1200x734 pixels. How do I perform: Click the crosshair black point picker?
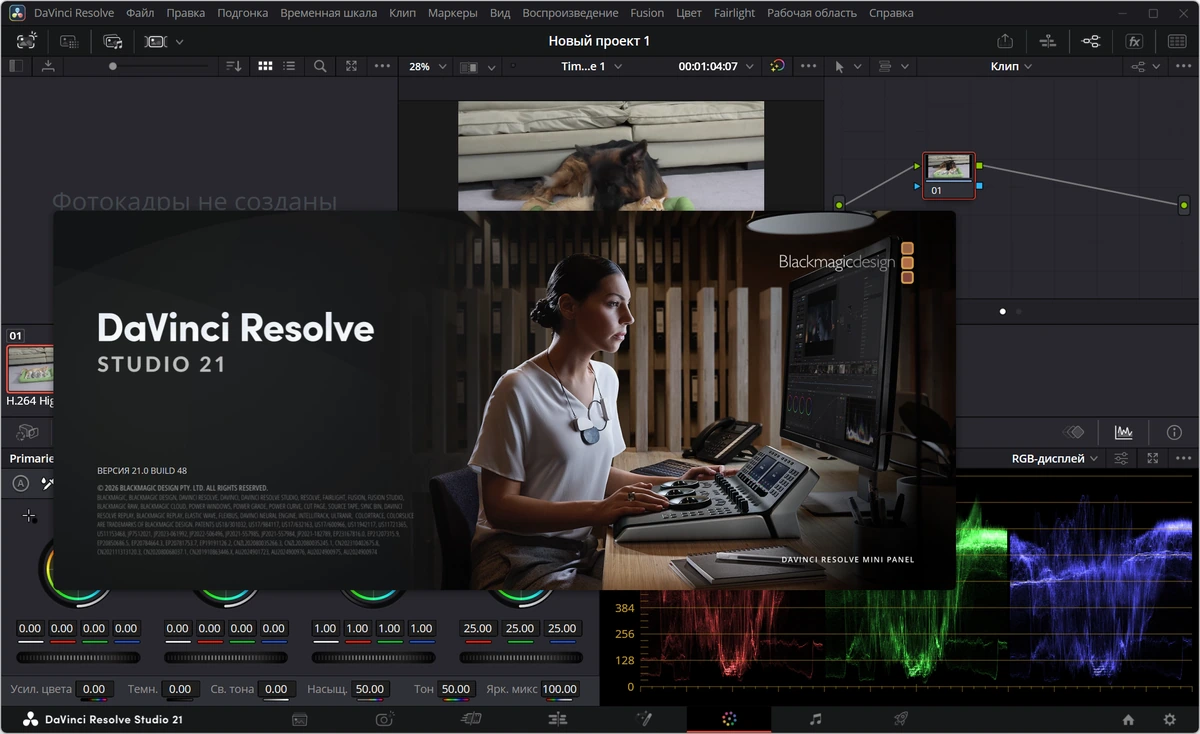(x=29, y=516)
